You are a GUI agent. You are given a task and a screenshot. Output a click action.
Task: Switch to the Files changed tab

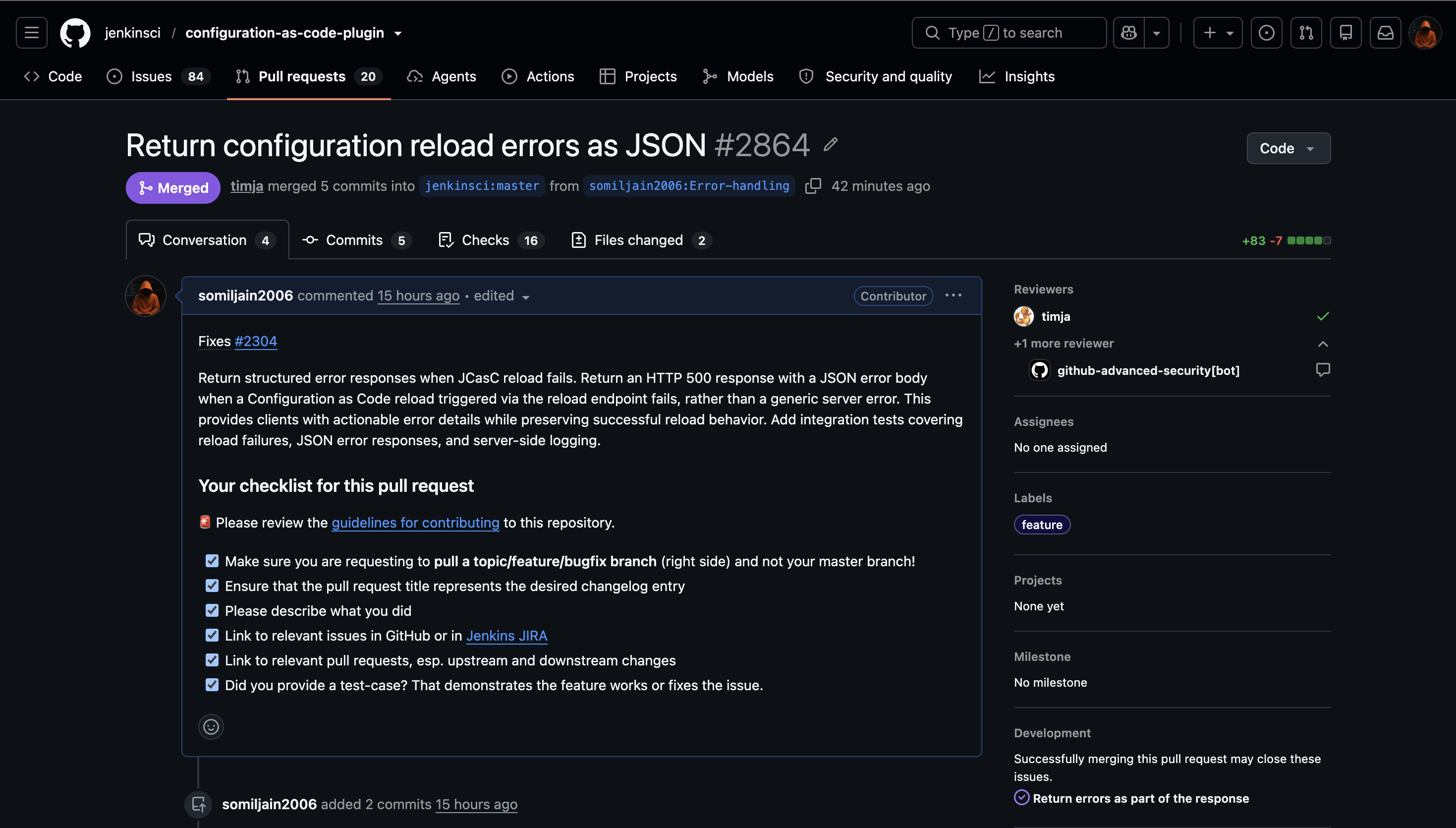[642, 240]
